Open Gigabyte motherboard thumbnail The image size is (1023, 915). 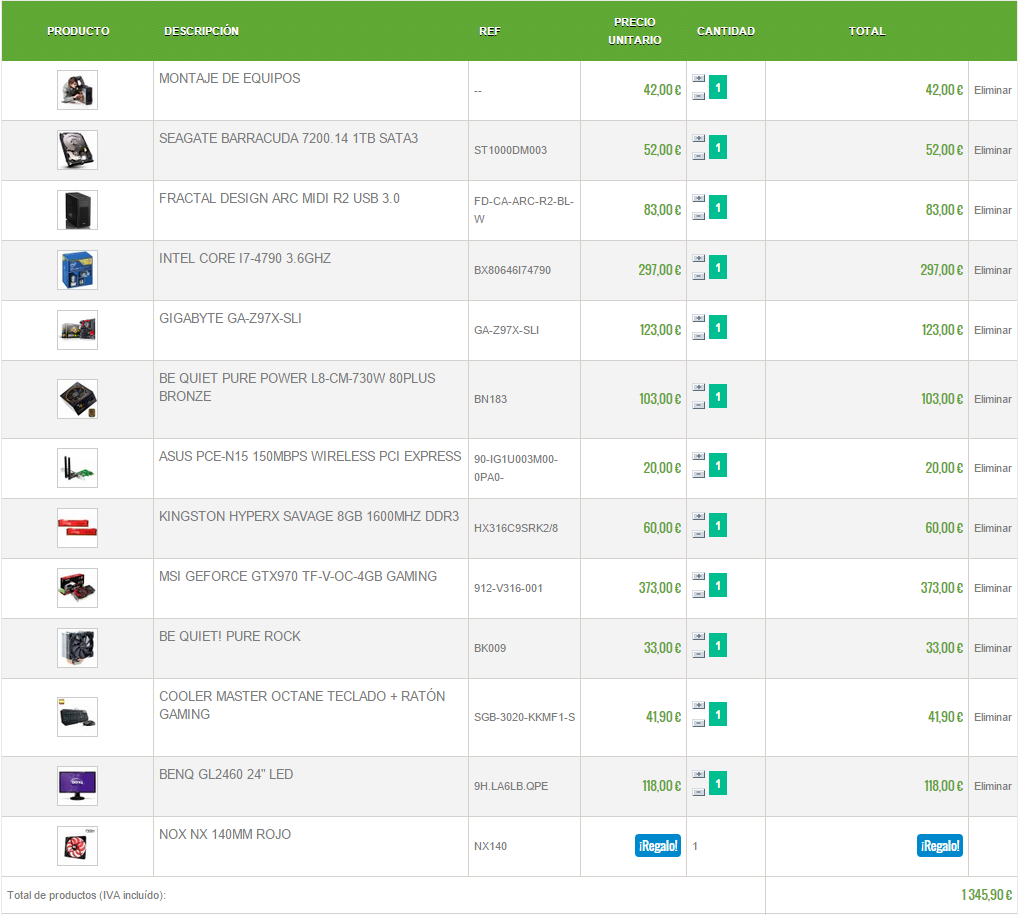(x=77, y=330)
